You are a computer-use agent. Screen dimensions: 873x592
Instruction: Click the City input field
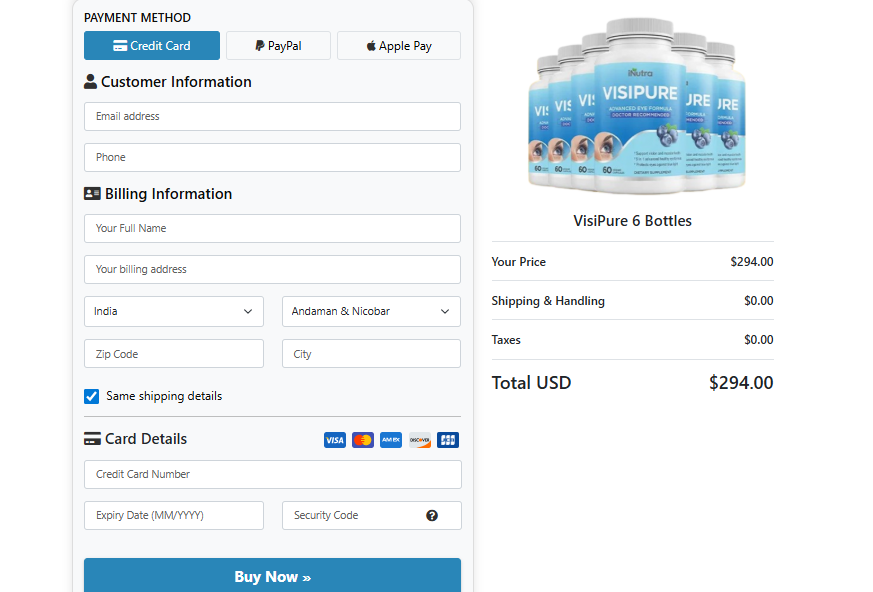coord(371,354)
